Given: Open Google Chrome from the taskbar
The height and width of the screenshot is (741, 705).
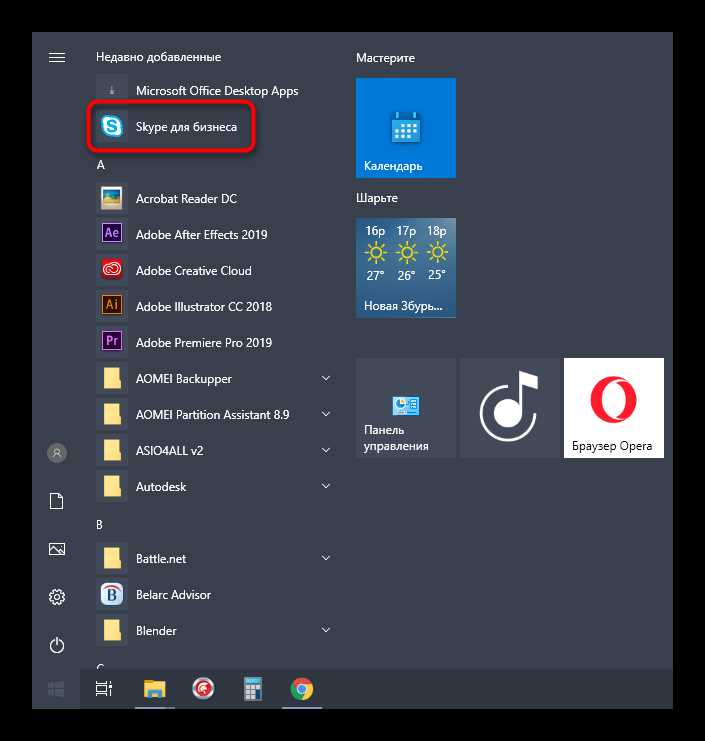Looking at the screenshot, I should 302,689.
